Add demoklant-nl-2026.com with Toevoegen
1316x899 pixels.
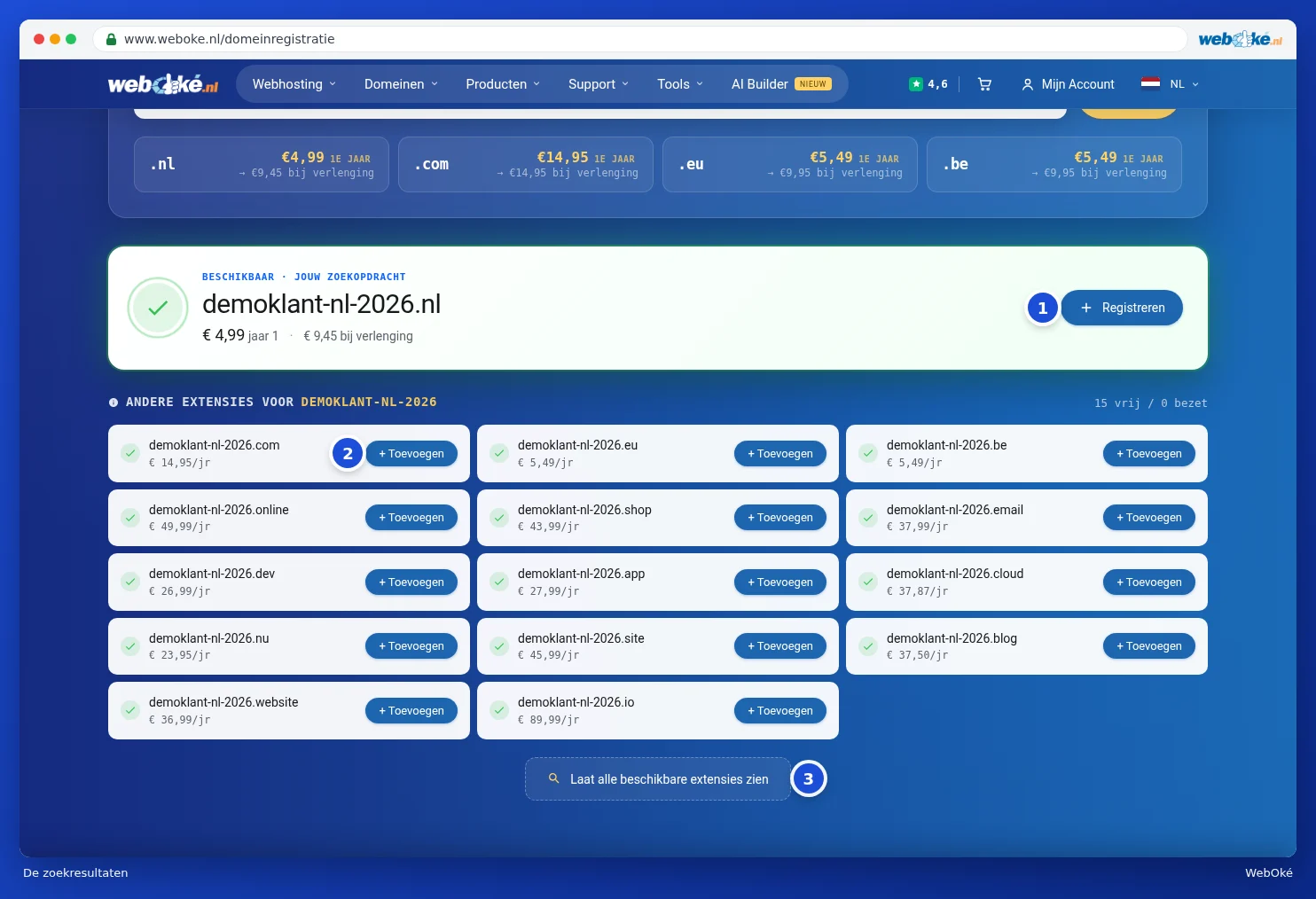click(411, 453)
